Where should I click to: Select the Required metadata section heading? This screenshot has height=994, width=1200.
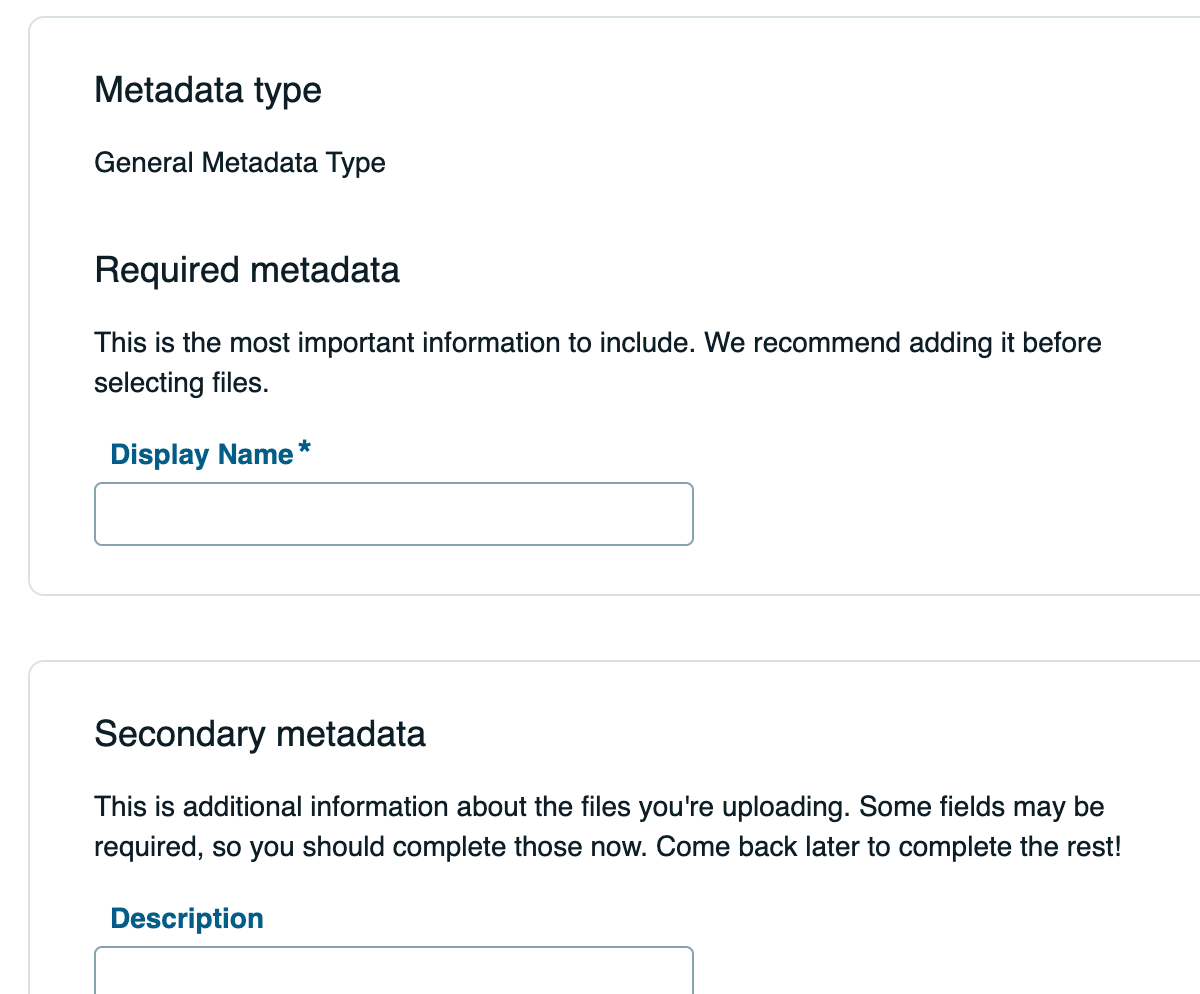(x=246, y=269)
